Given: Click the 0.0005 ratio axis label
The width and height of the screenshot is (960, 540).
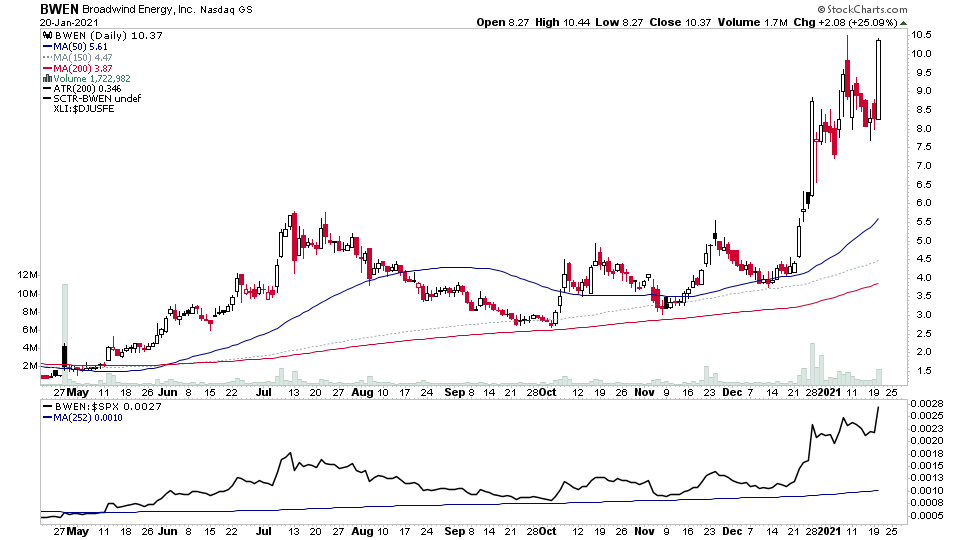Looking at the screenshot, I should click(x=926, y=516).
